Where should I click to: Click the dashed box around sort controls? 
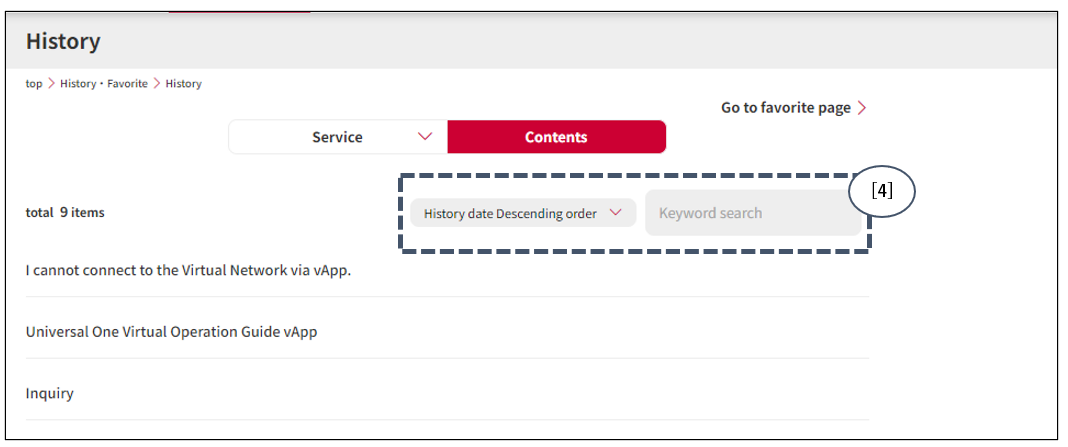[x=633, y=251]
